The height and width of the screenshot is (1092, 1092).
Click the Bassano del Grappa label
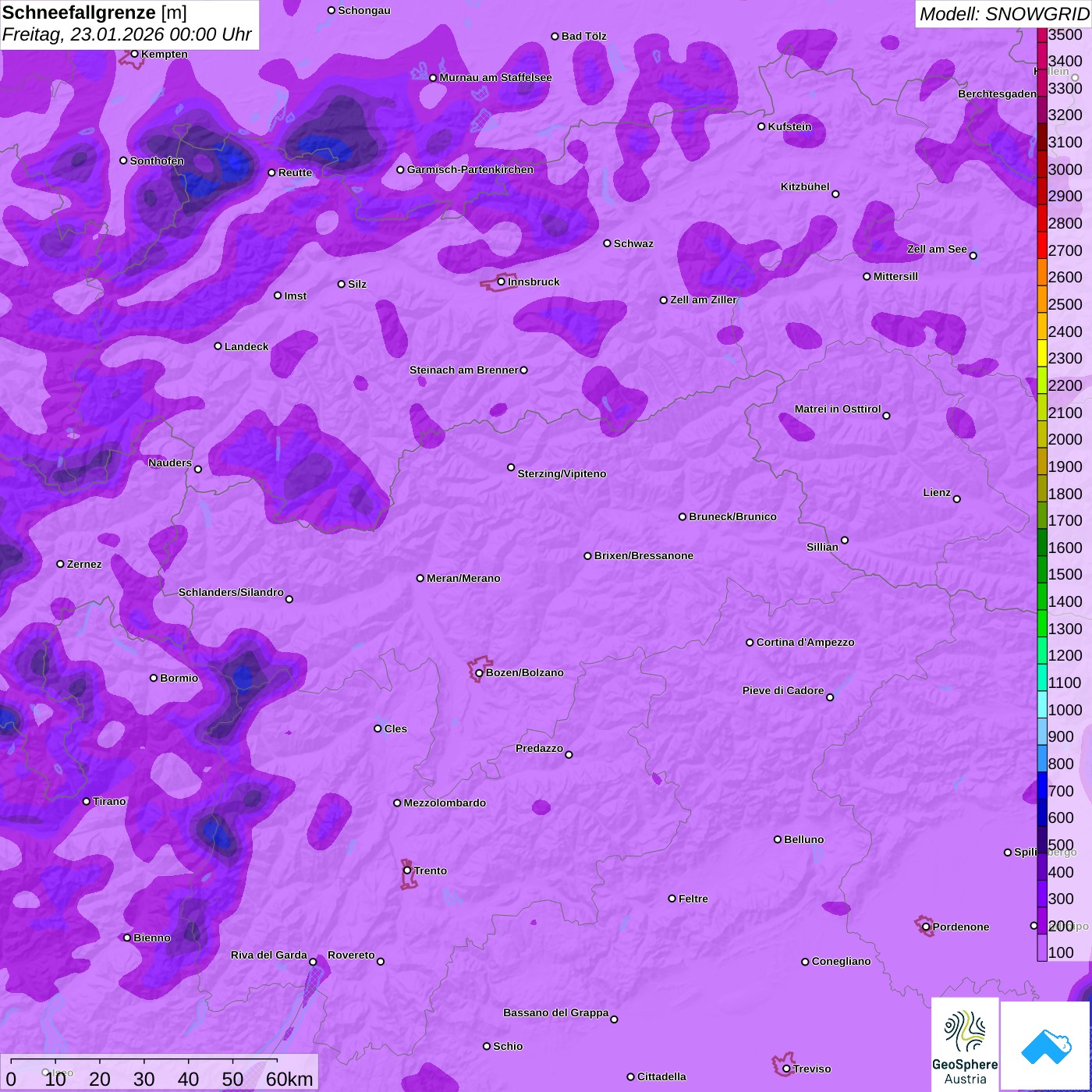(x=555, y=1012)
